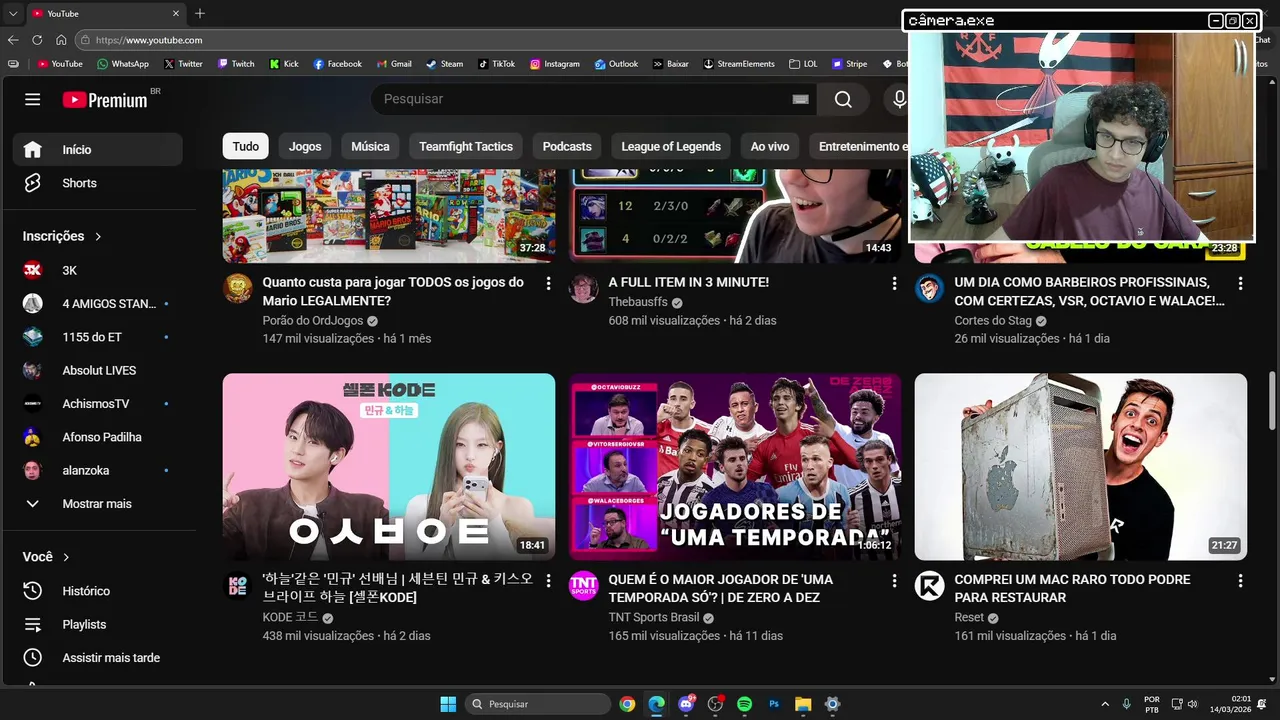Play the Mac raro restoration video thumbnail
1280x720 pixels.
[x=1081, y=467]
